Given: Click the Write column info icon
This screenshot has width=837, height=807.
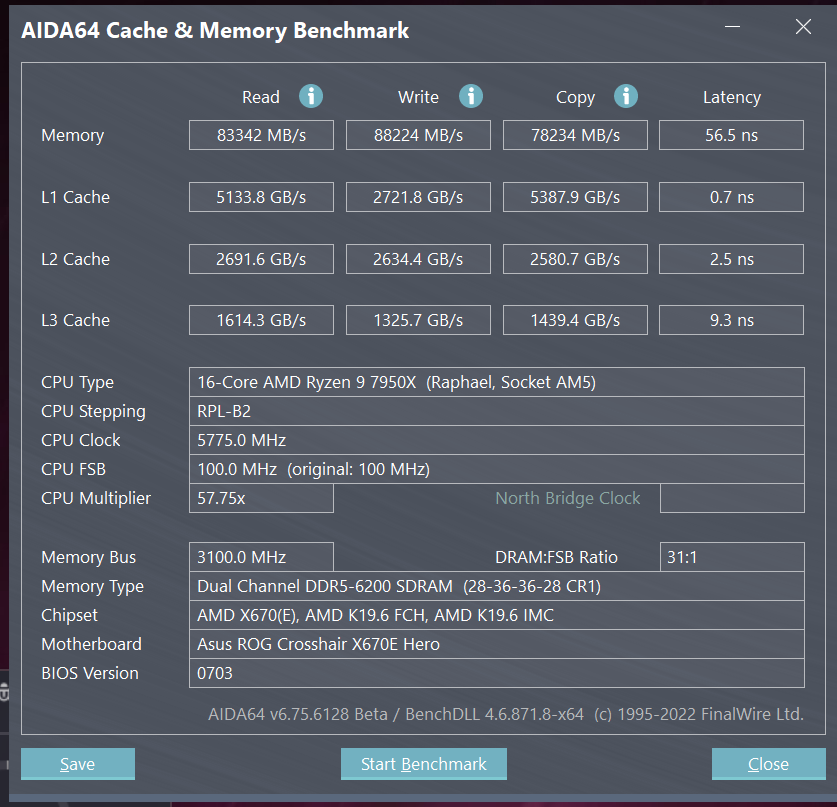Looking at the screenshot, I should (471, 97).
